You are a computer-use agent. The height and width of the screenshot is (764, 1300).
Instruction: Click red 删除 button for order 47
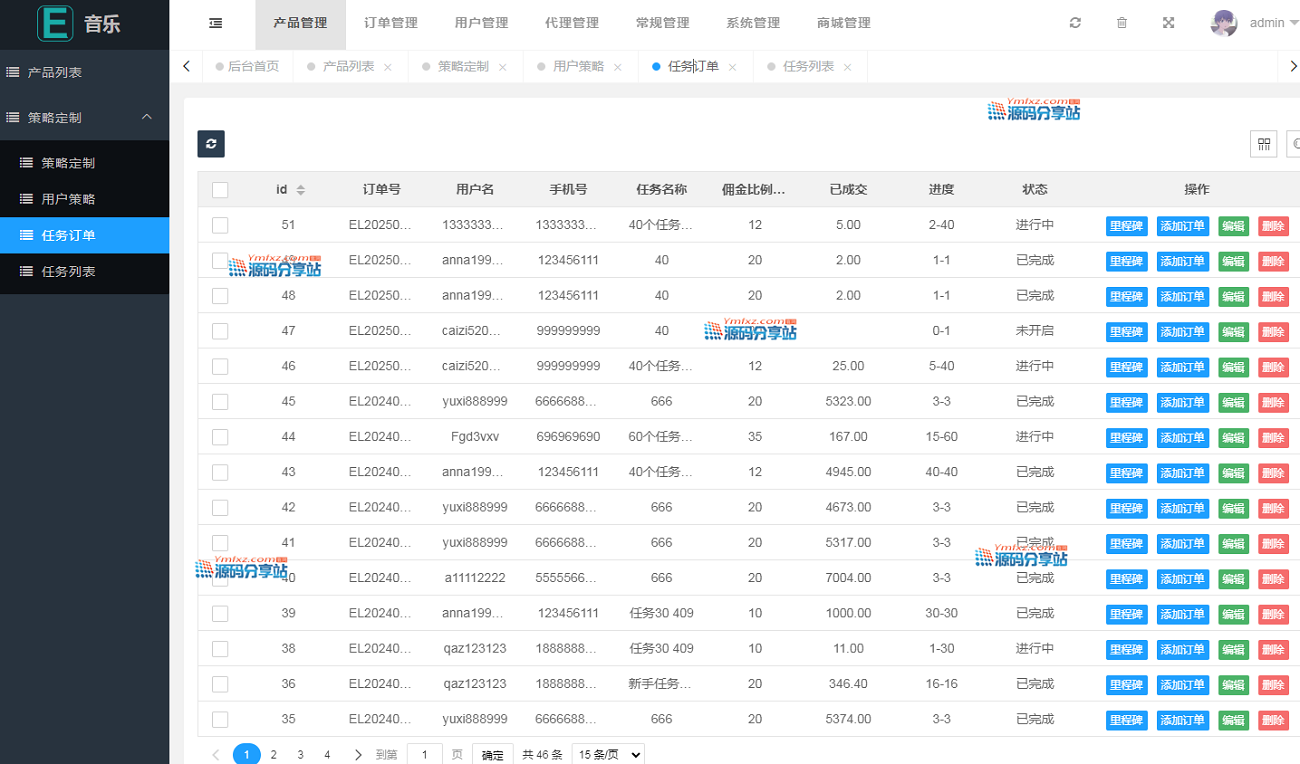click(1273, 332)
